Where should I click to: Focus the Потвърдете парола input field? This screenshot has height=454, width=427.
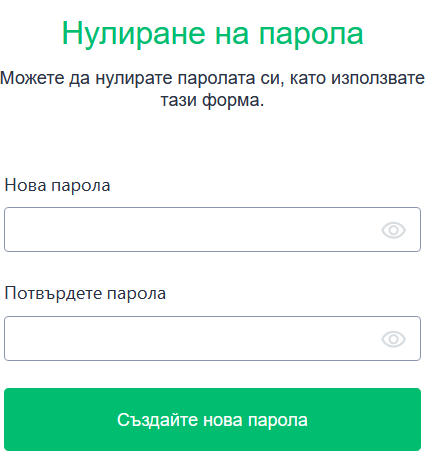(x=212, y=339)
